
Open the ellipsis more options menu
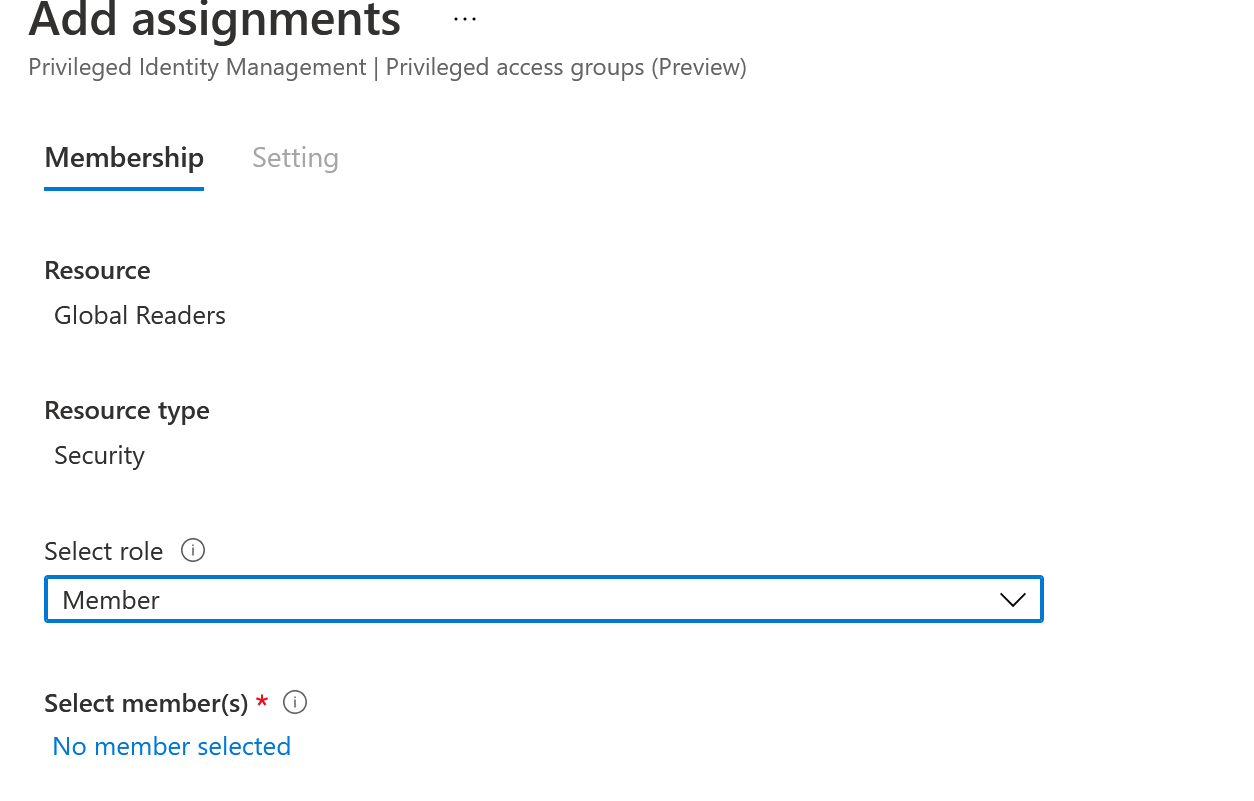point(465,19)
